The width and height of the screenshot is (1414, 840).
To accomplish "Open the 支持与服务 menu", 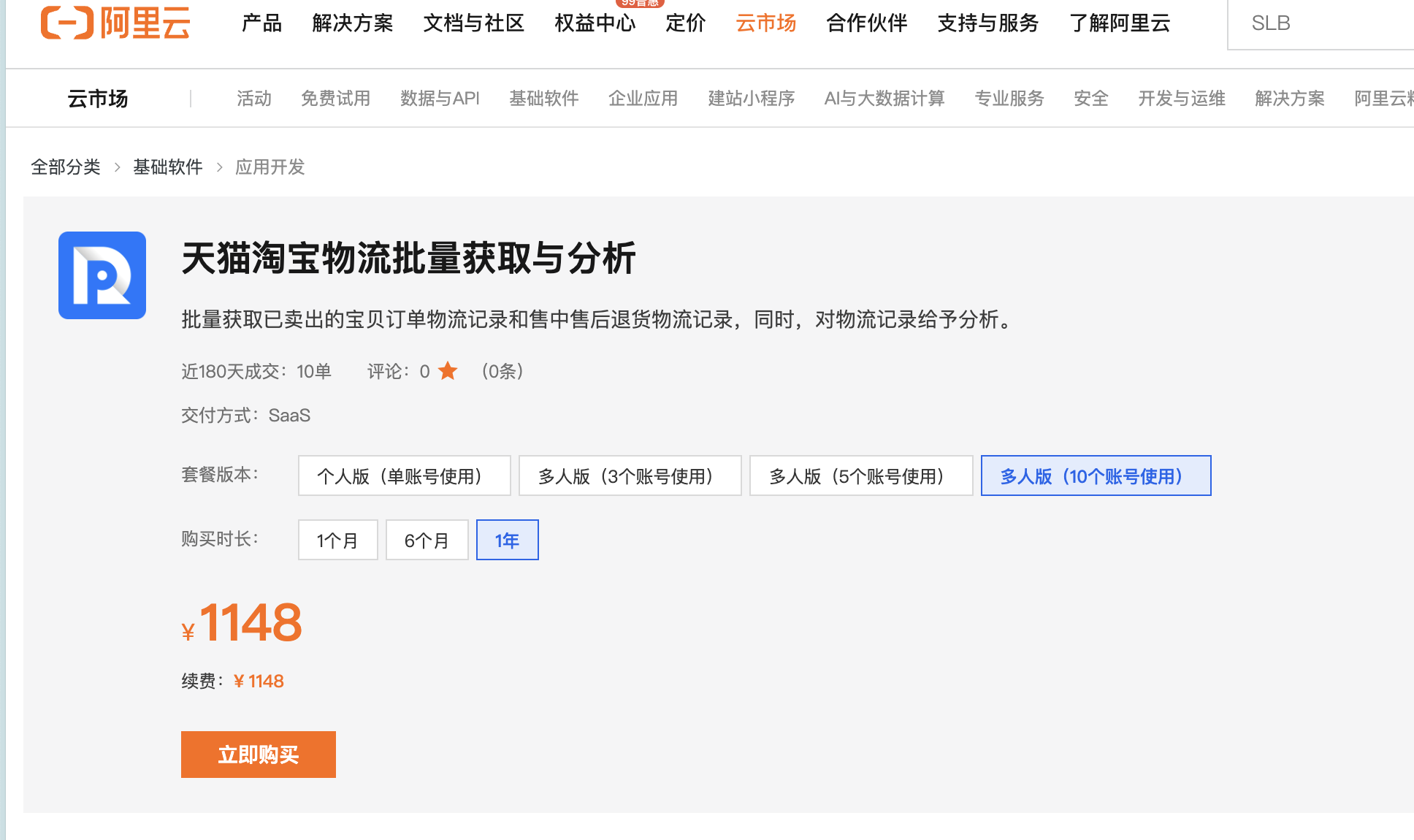I will [988, 23].
